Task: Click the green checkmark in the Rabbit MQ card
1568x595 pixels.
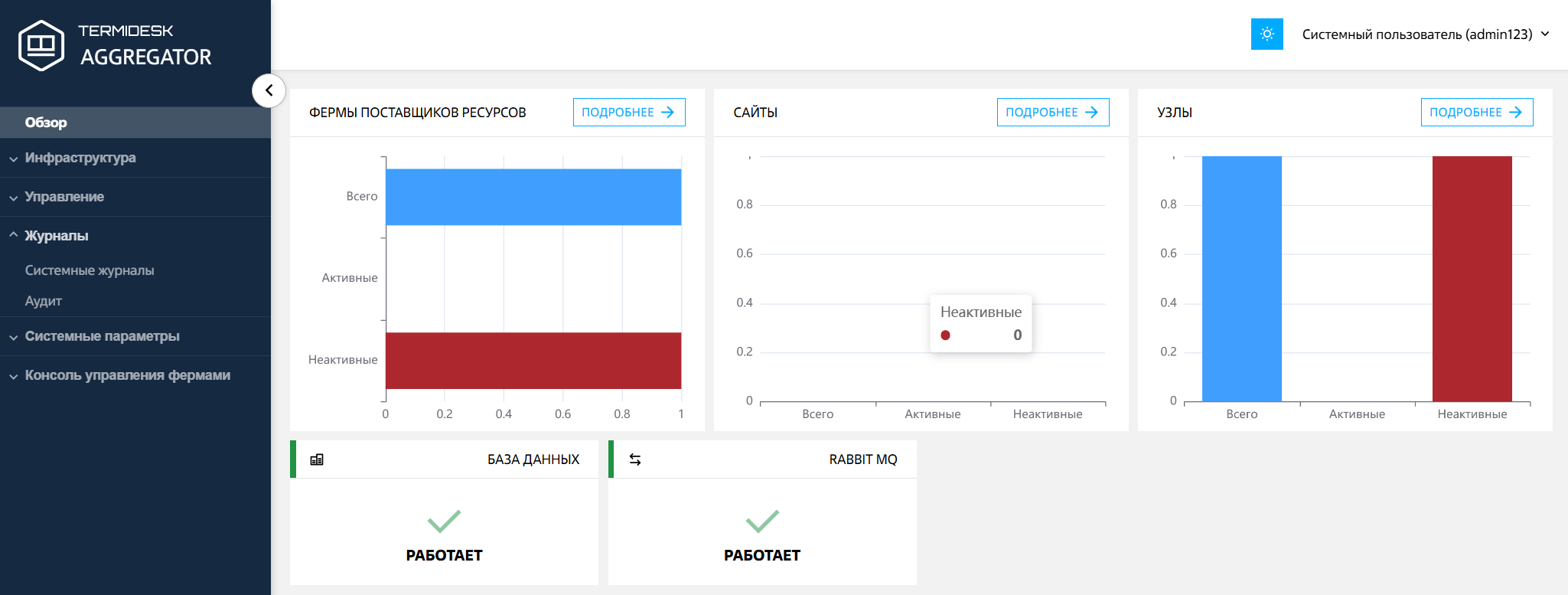Action: [x=761, y=521]
